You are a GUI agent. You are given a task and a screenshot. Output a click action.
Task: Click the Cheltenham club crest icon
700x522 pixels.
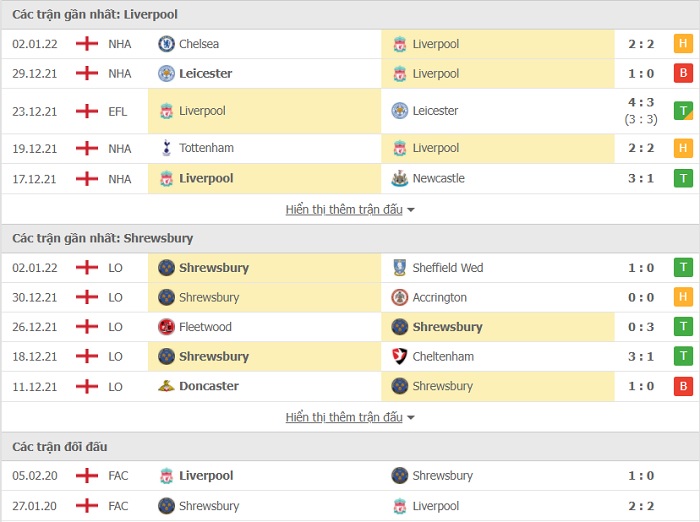pyautogui.click(x=400, y=356)
